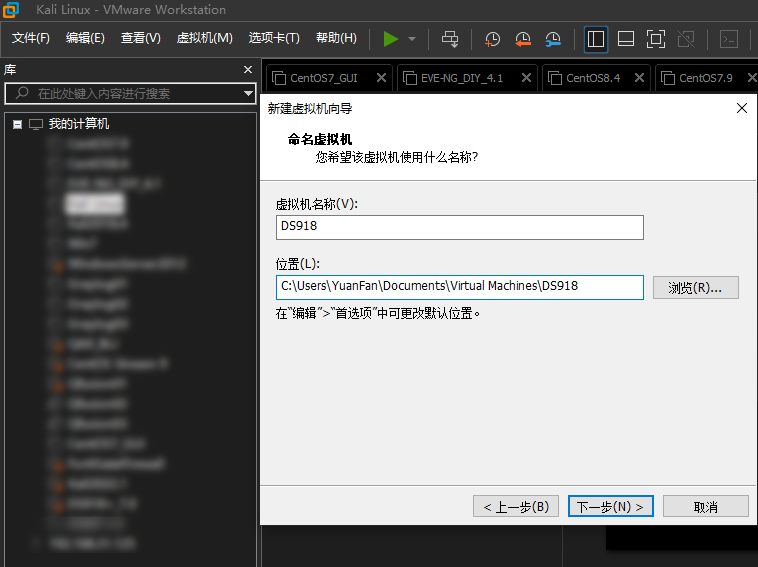Open the snapshot manager icon
The image size is (758, 567).
tap(553, 39)
